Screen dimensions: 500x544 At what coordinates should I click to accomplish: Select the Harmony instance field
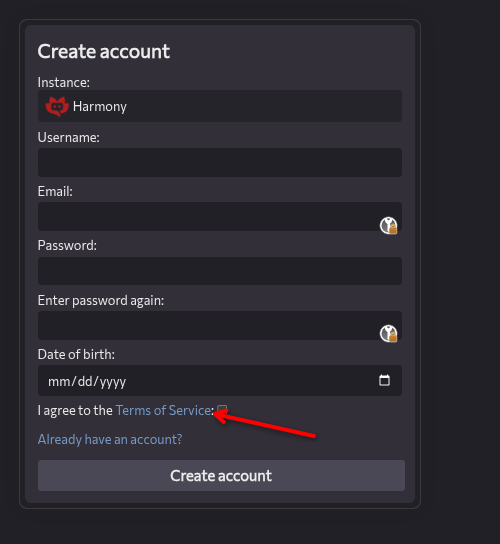(220, 106)
